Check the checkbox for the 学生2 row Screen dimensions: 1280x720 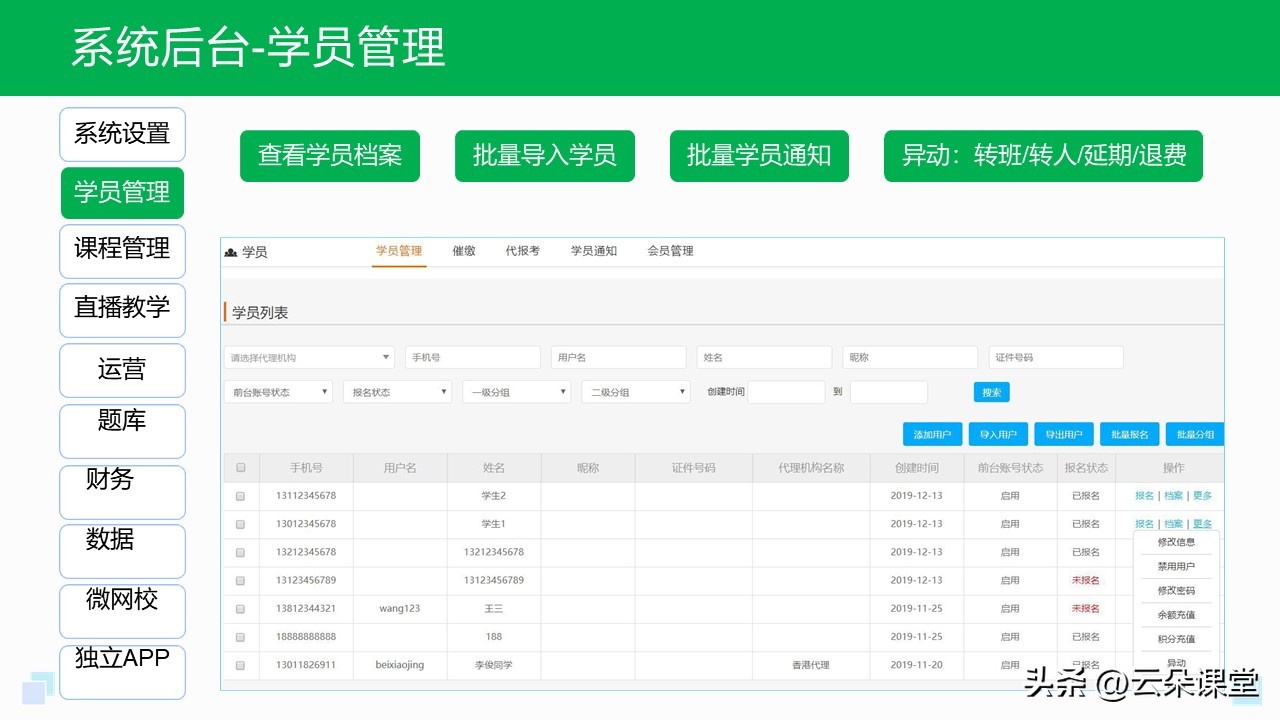click(x=240, y=495)
